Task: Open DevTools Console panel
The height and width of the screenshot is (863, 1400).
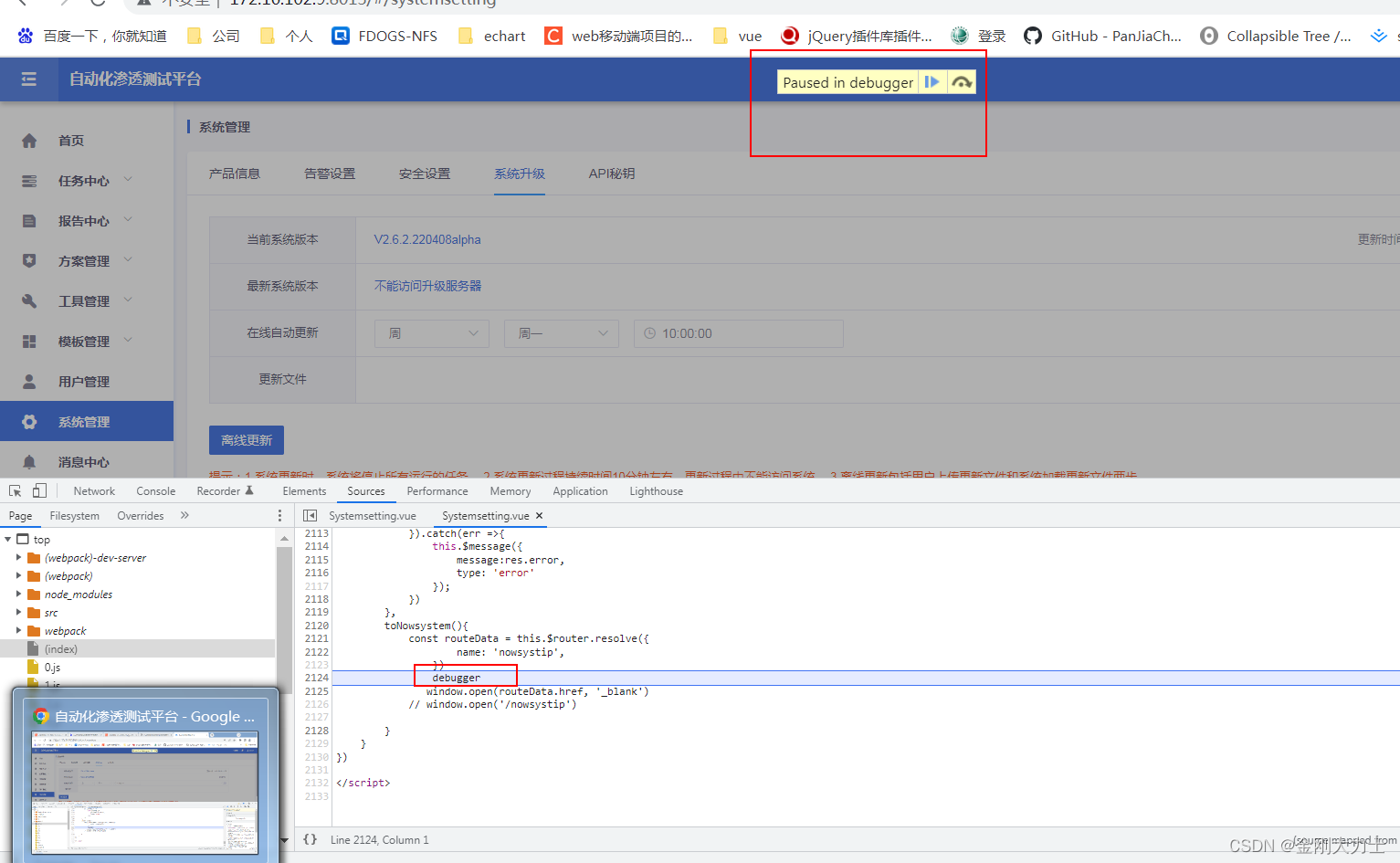Action: pyautogui.click(x=156, y=491)
